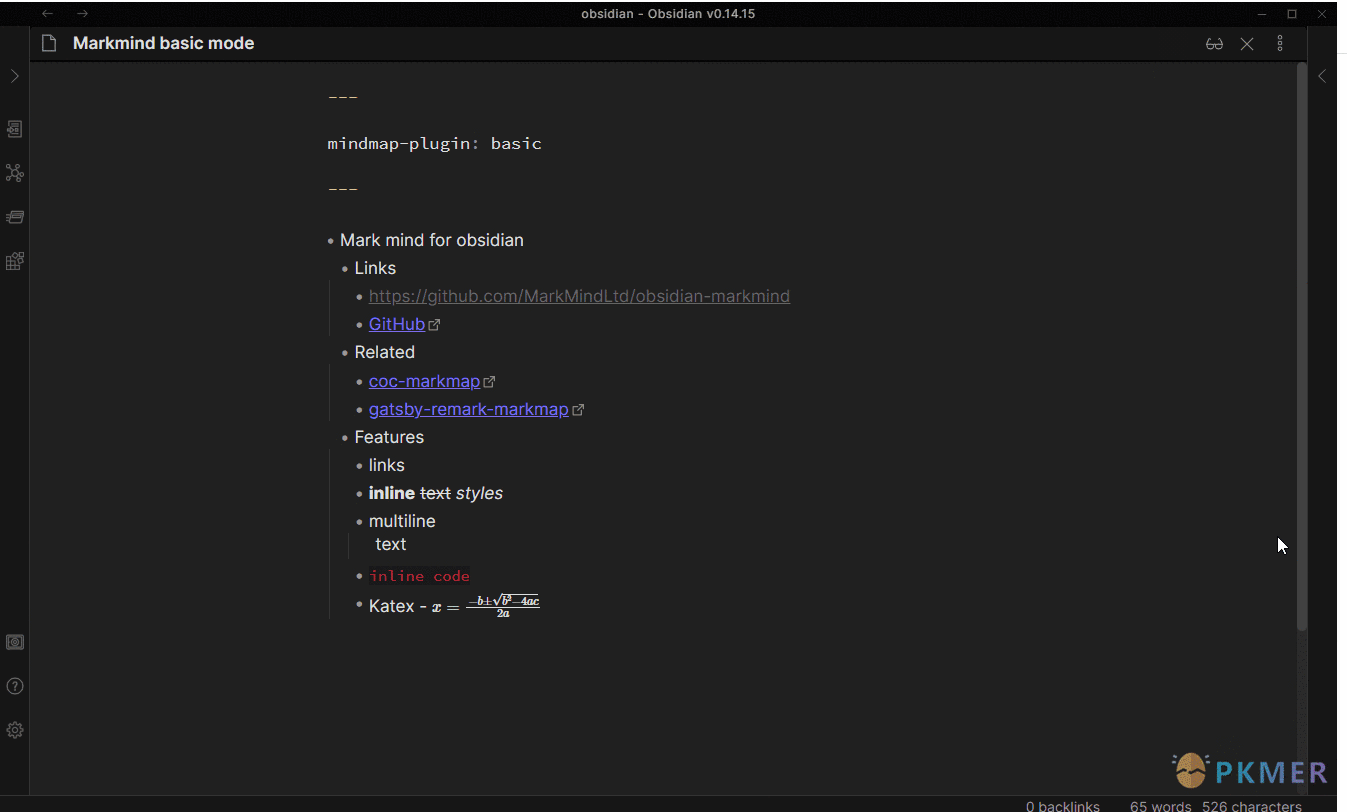Click the external link icon after coc-markmap

[489, 382]
